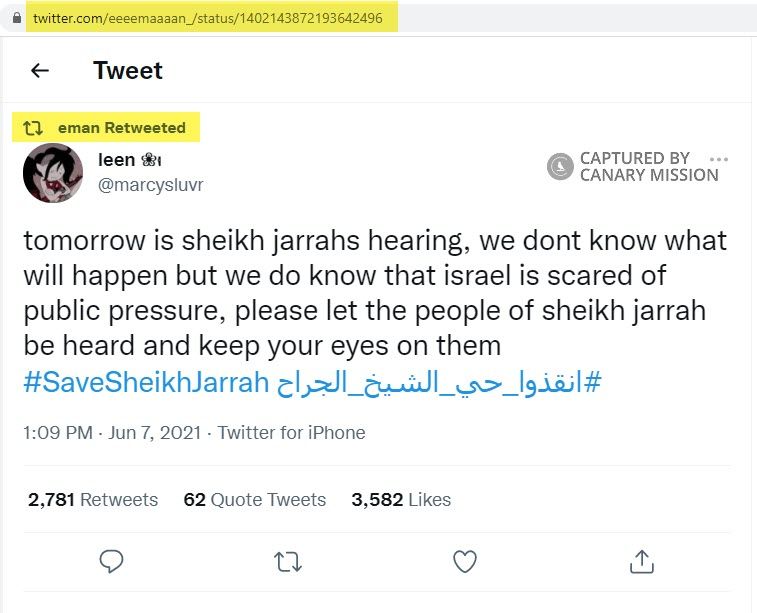Viewport: 757px width, 613px height.
Task: Click the reply speech bubble icon
Action: [x=112, y=562]
